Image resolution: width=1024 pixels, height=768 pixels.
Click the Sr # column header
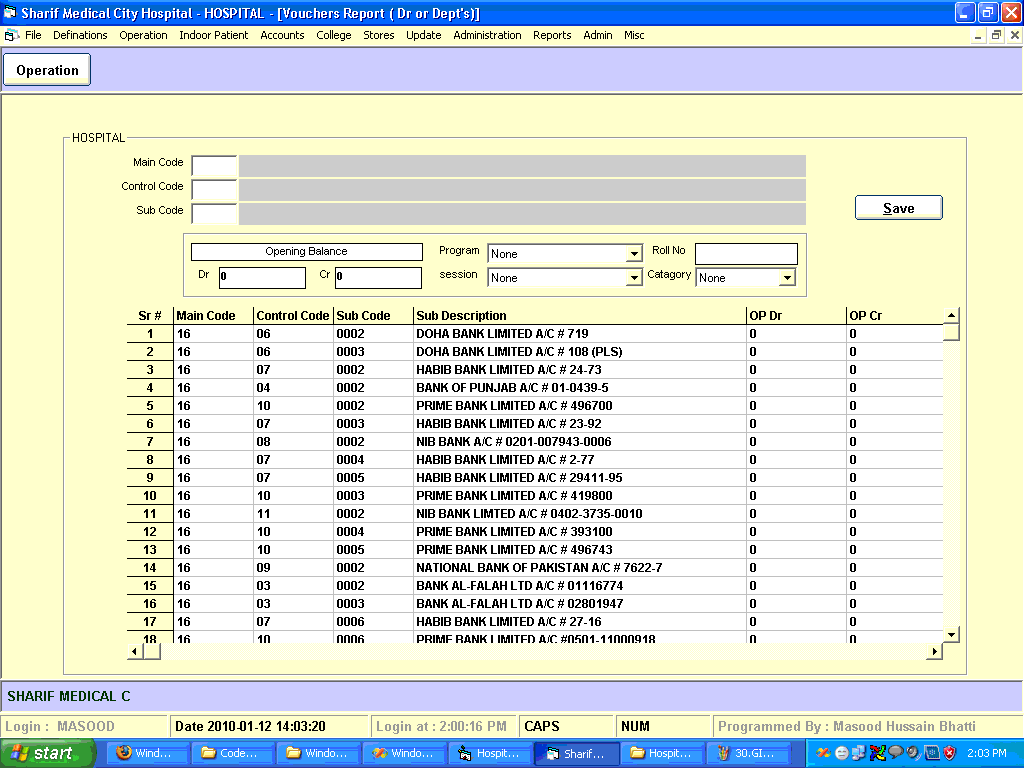coord(150,315)
